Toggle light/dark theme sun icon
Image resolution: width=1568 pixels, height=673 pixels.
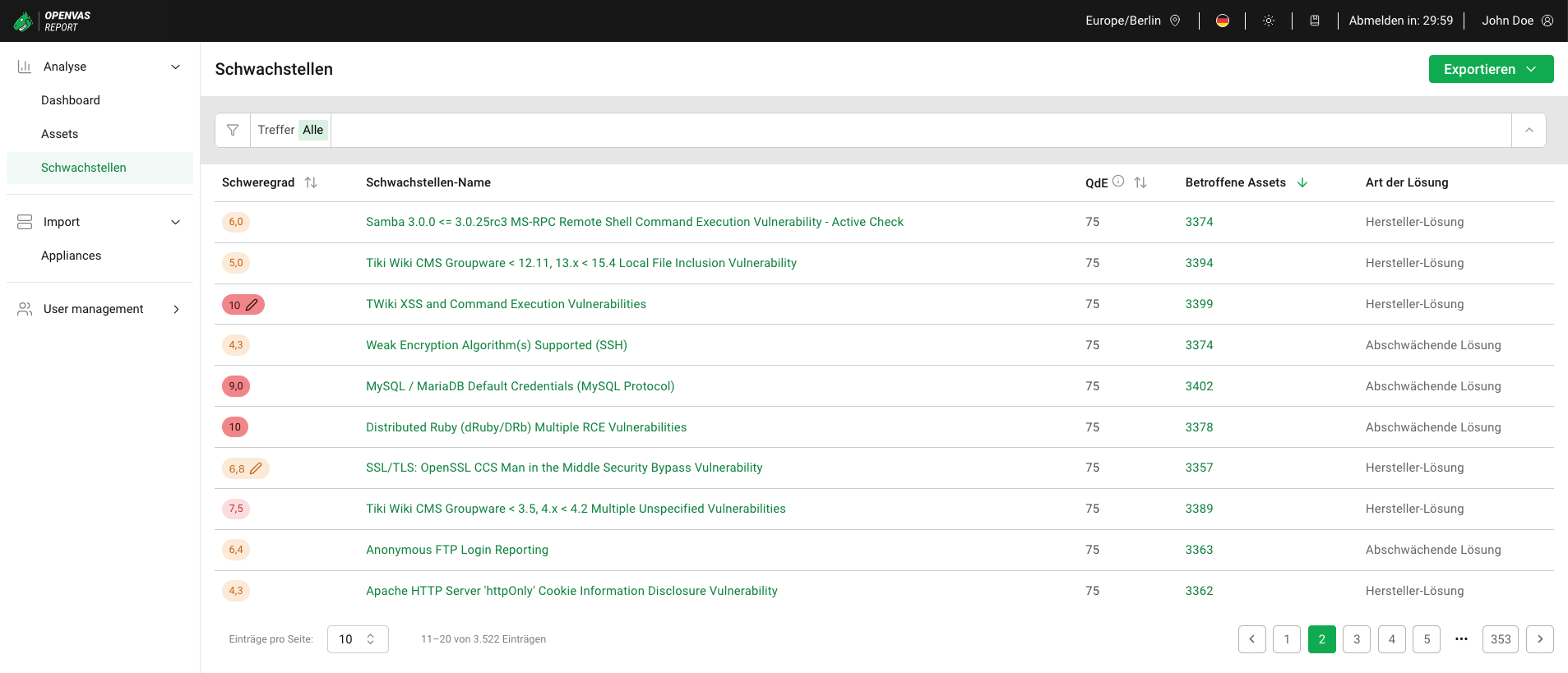1269,21
